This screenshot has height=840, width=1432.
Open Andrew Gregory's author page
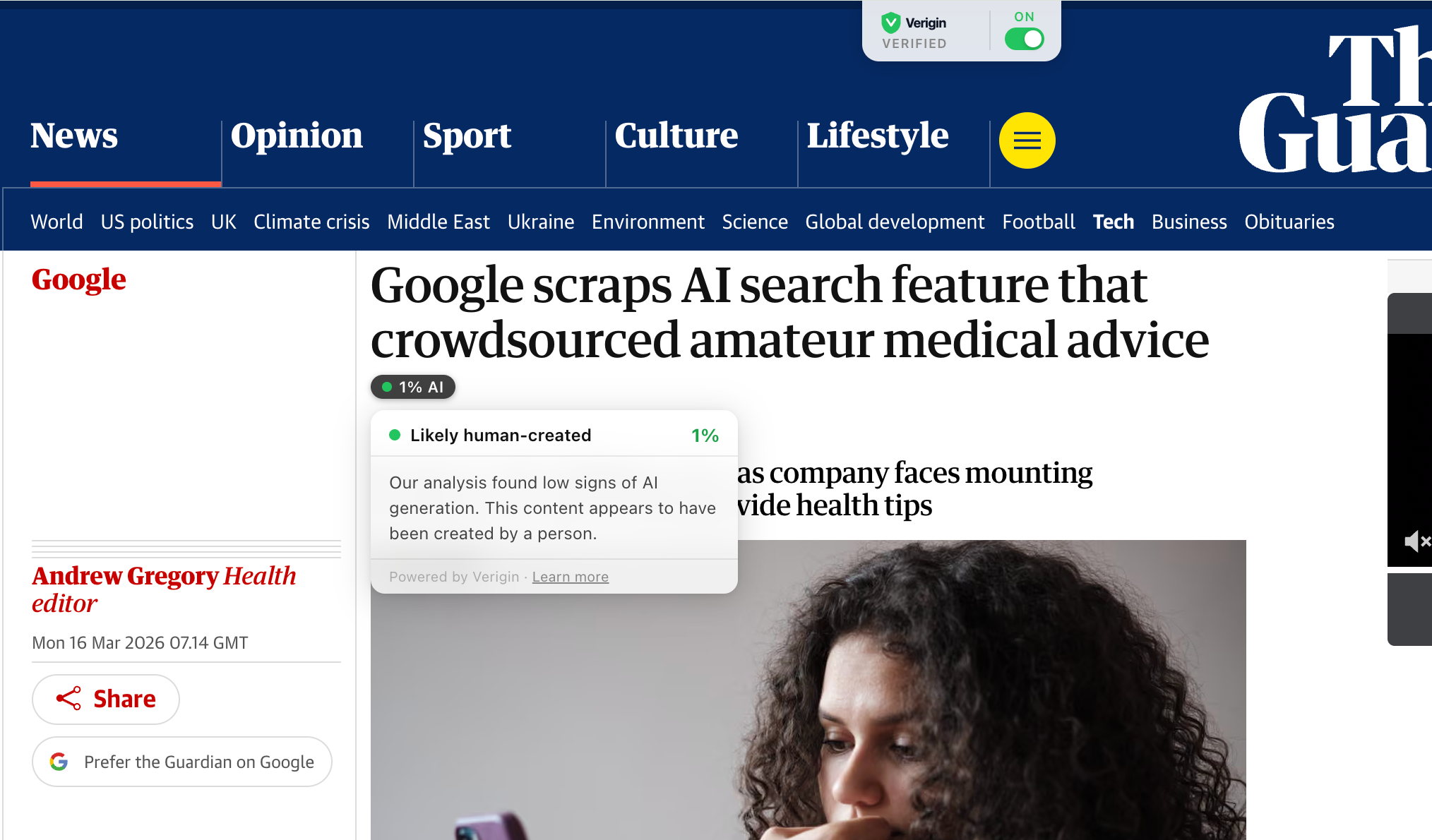tap(124, 575)
